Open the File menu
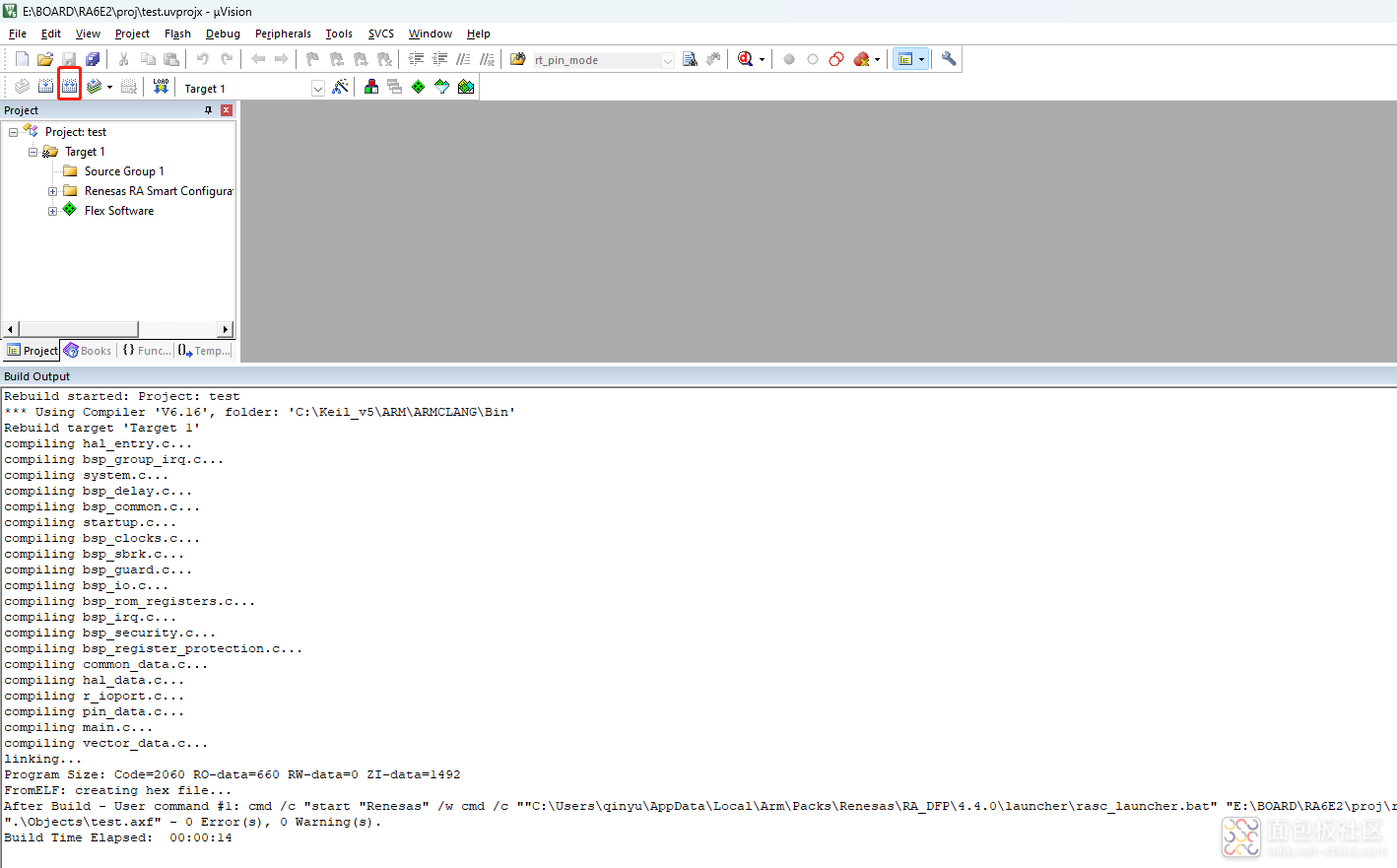This screenshot has height=868, width=1397. pyautogui.click(x=18, y=33)
